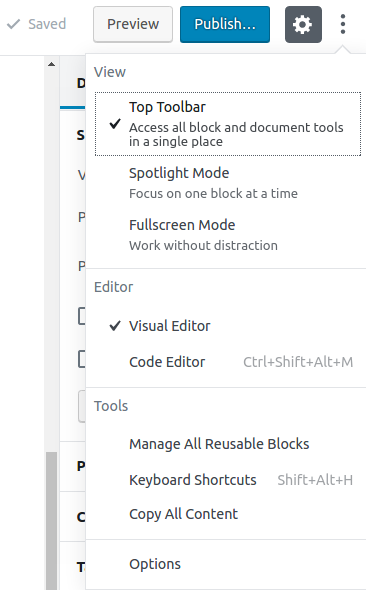The image size is (366, 590).
Task: Toggle the Top Toolbar option
Action: [228, 124]
